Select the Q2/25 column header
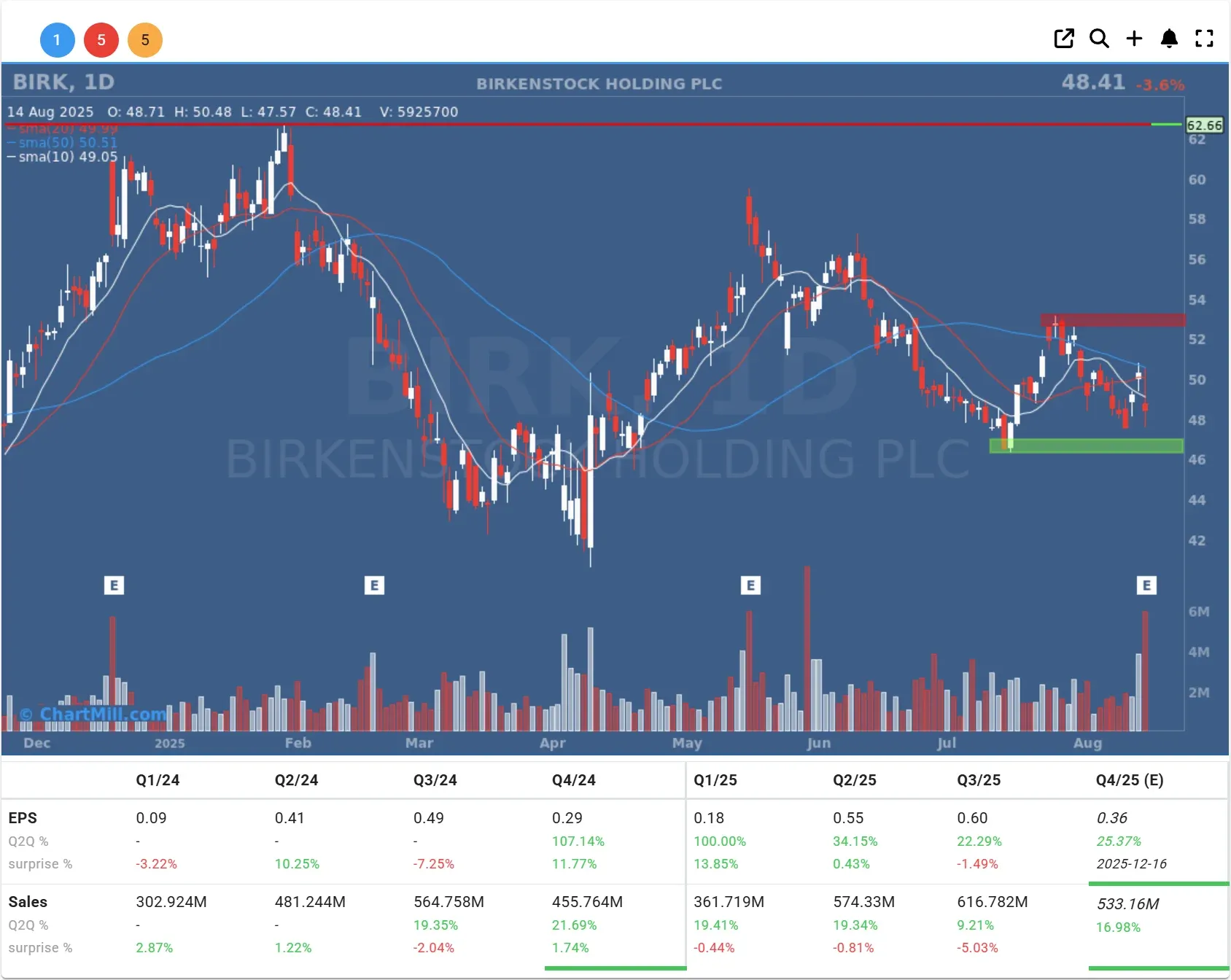1231x980 pixels. tap(854, 780)
